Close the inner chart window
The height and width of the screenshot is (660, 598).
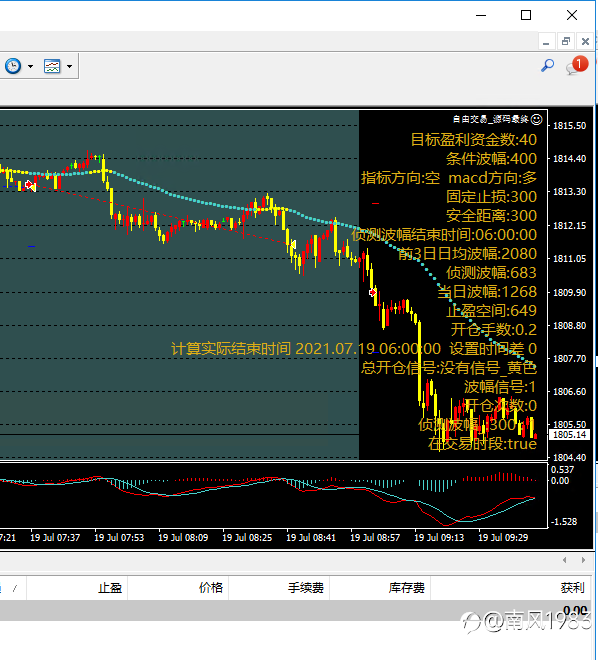click(x=585, y=41)
